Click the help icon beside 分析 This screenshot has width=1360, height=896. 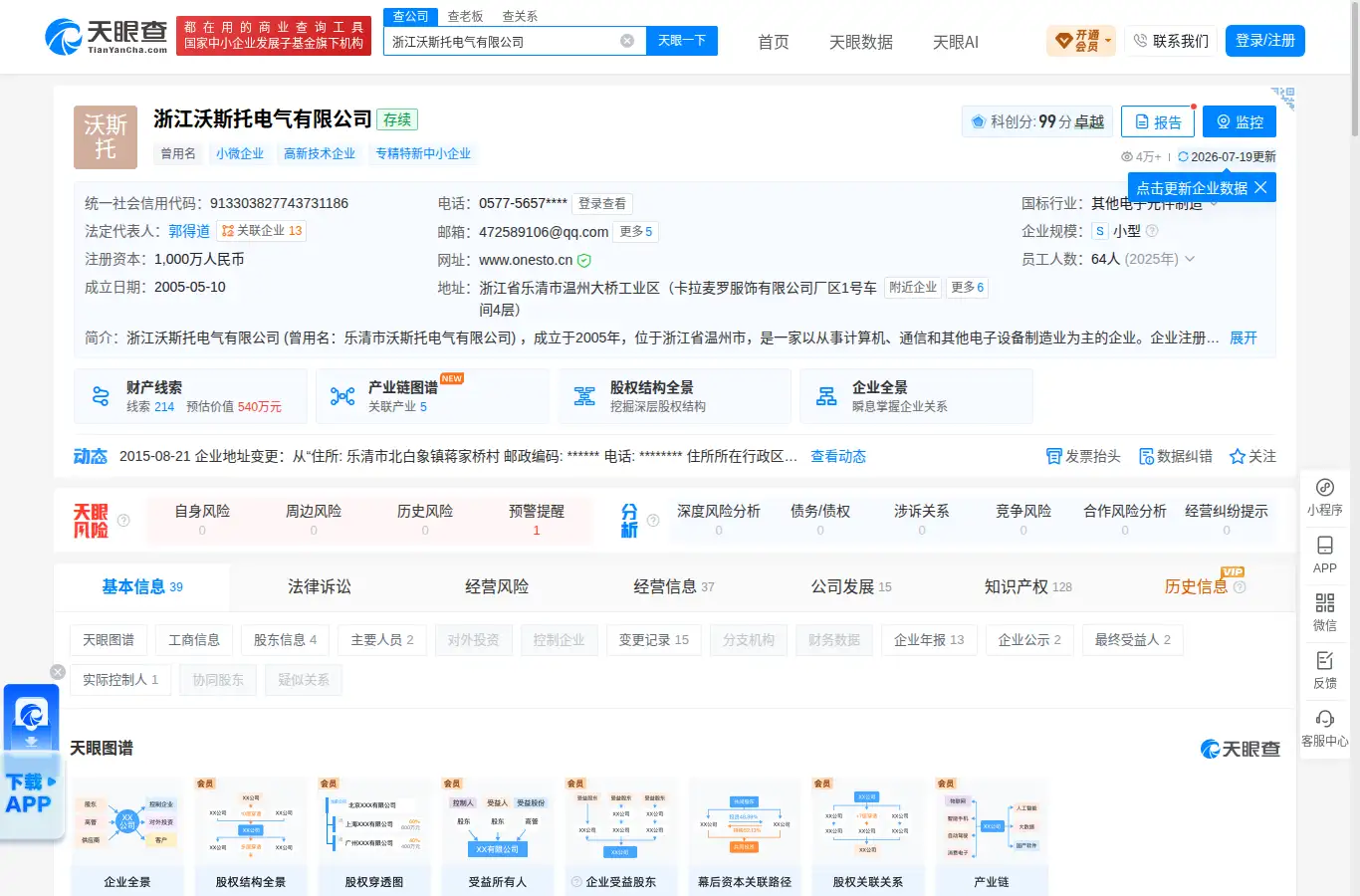(x=653, y=520)
